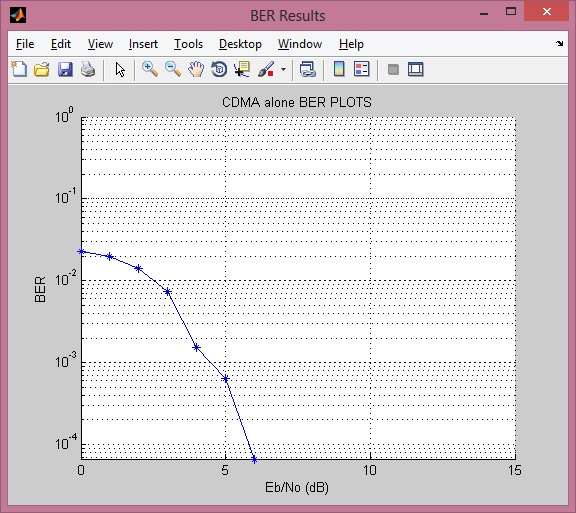
Task: Open file using the folder icon
Action: coord(42,69)
